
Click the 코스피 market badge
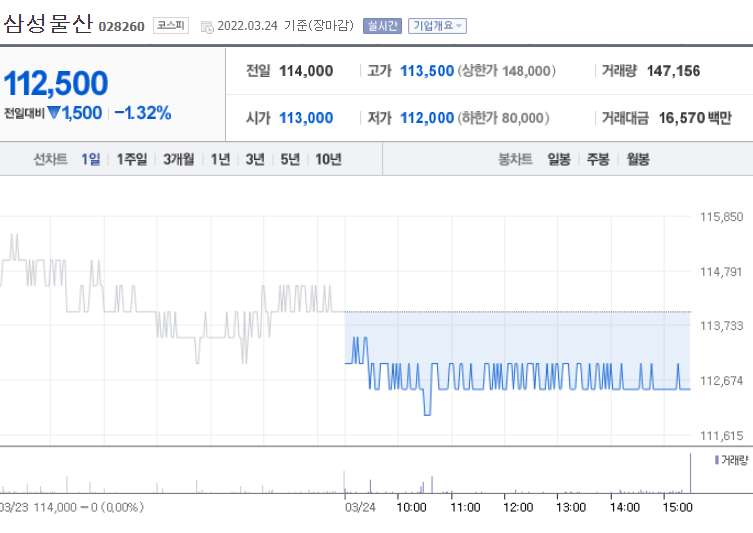tap(171, 25)
